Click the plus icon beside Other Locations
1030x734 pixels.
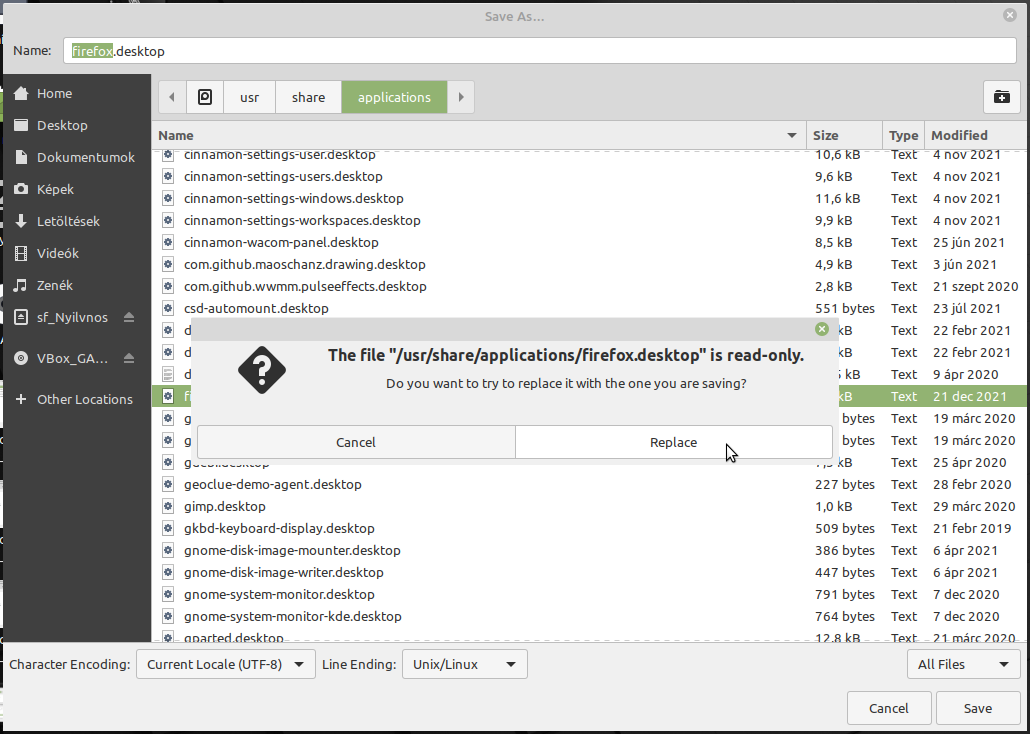pyautogui.click(x=21, y=400)
